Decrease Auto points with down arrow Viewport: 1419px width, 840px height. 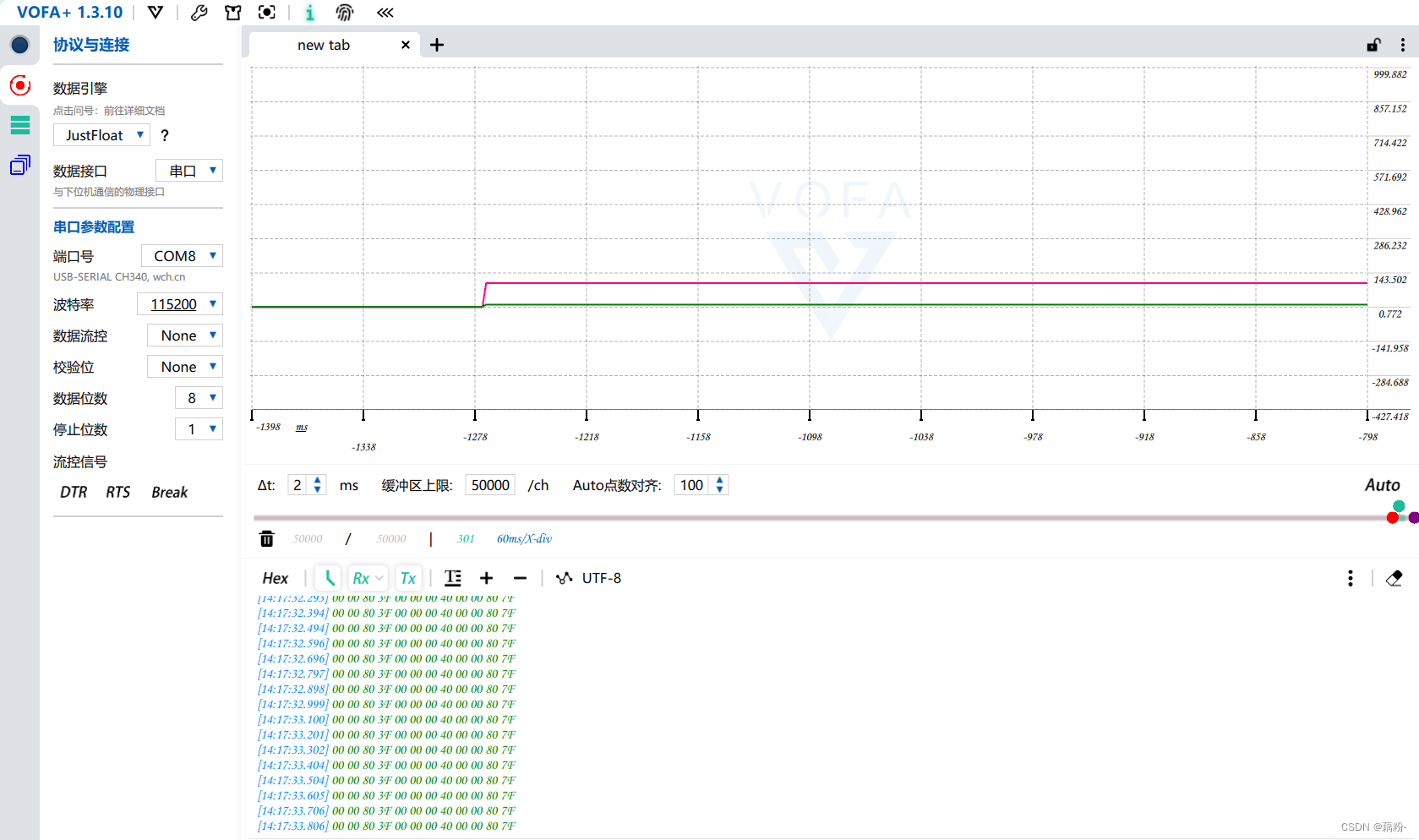720,490
